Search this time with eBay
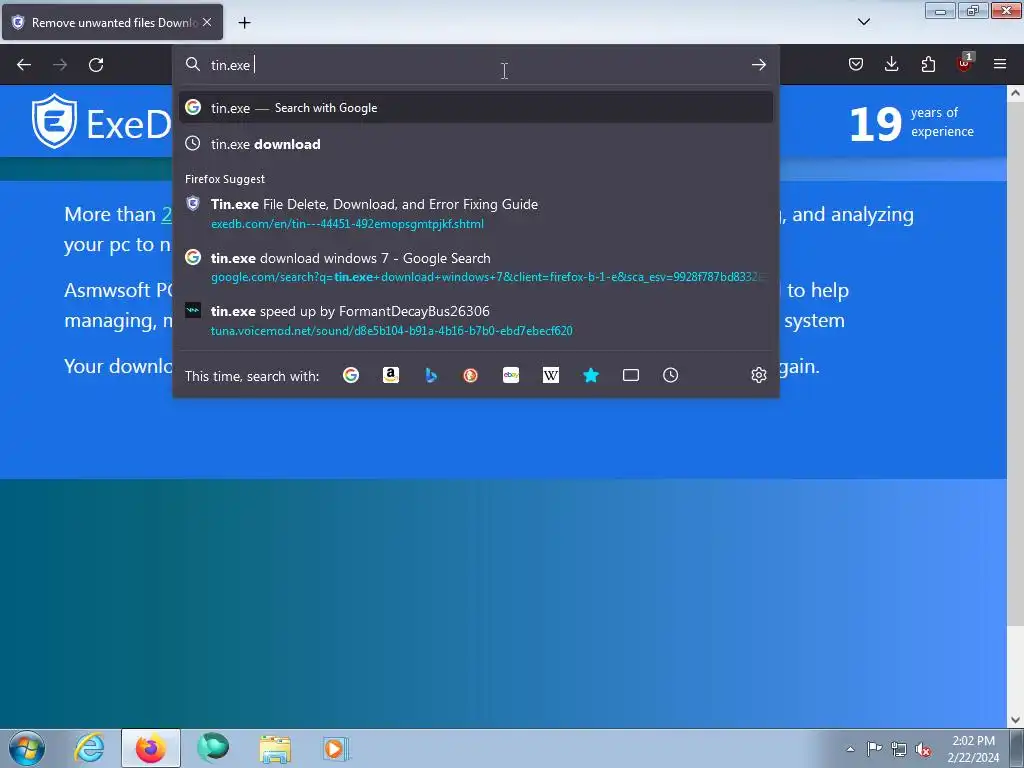This screenshot has height=768, width=1024. (x=511, y=375)
